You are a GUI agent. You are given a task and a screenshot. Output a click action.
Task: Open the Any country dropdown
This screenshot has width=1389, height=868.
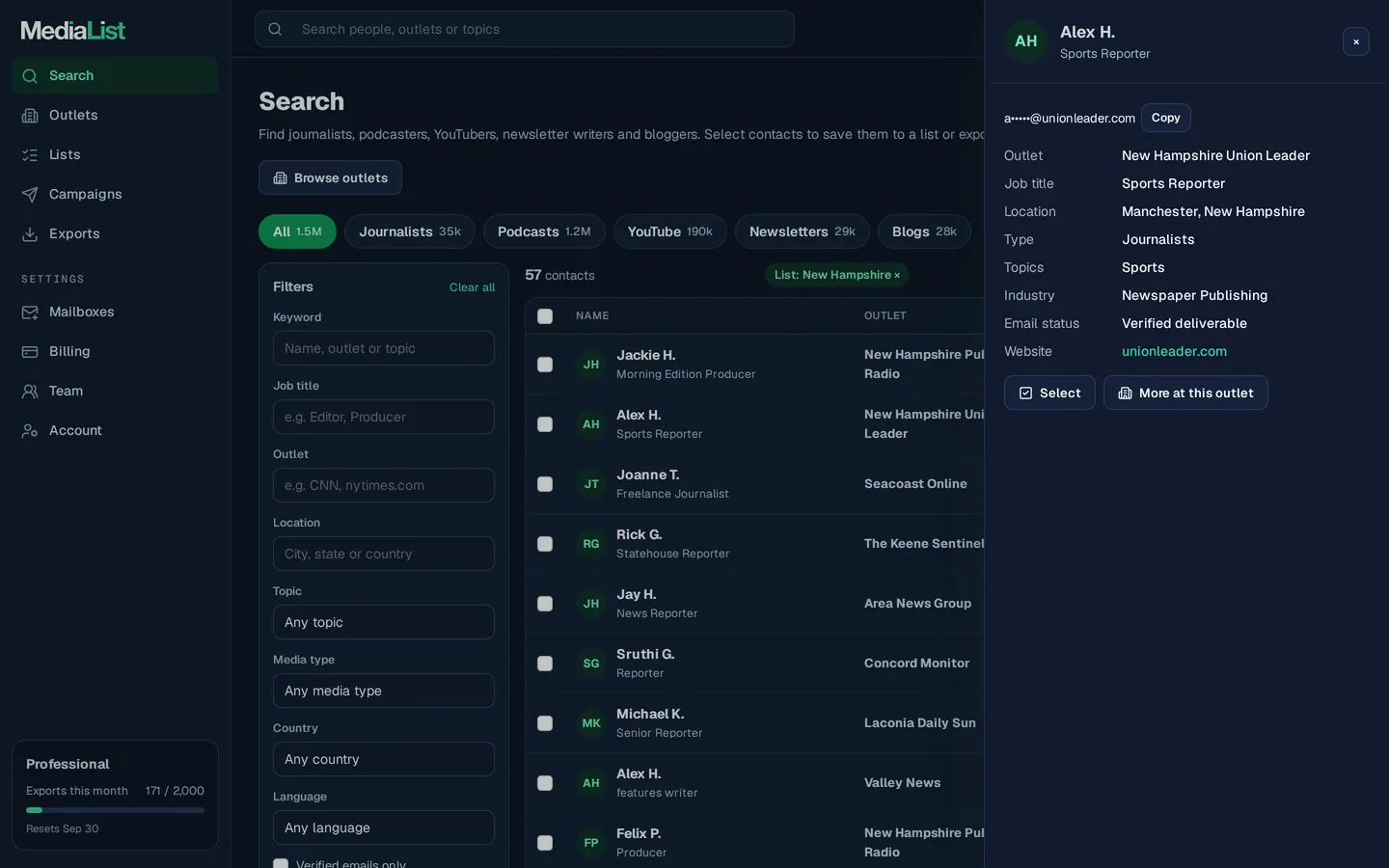[384, 759]
